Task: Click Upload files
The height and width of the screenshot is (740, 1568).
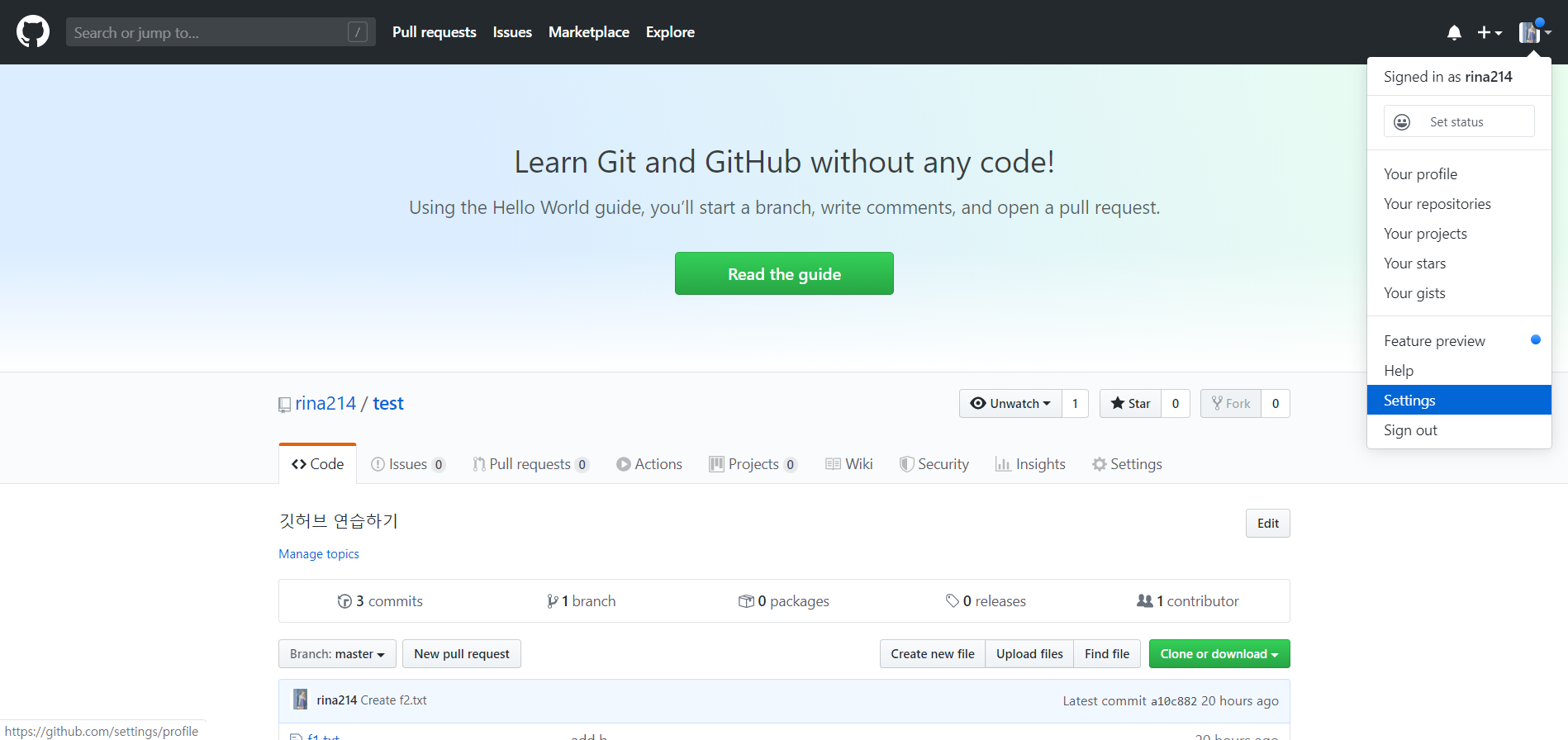Action: click(x=1029, y=653)
